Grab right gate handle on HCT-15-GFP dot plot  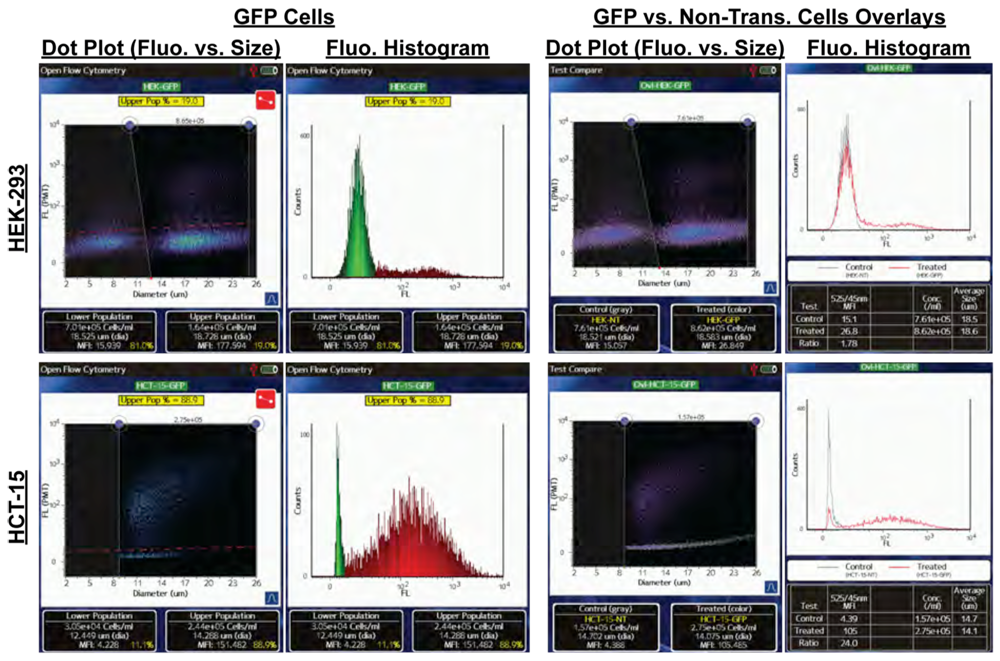click(x=256, y=424)
